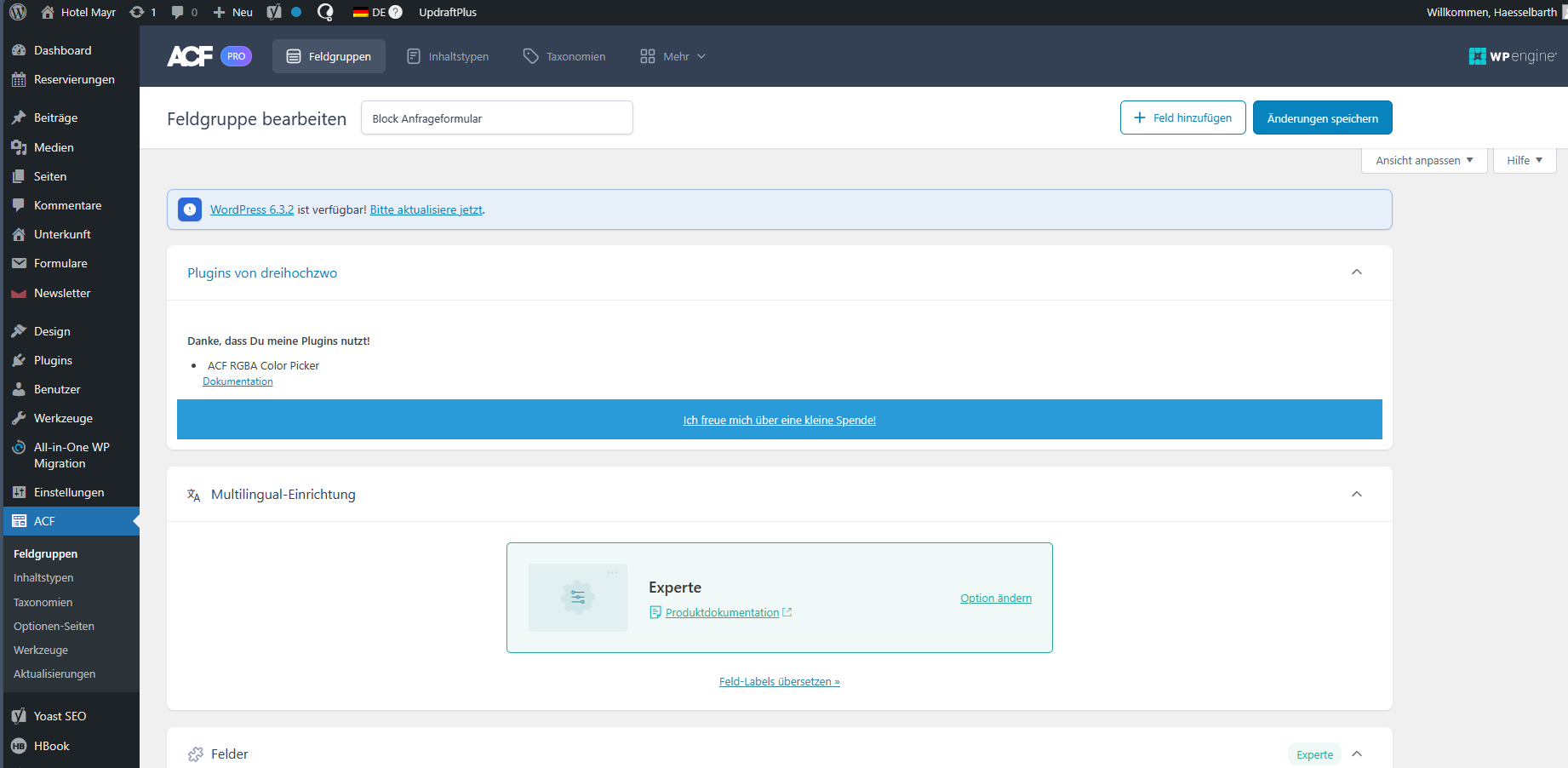Screen dimensions: 1568x768
Task: Click the WP Engine logo
Action: [1512, 56]
